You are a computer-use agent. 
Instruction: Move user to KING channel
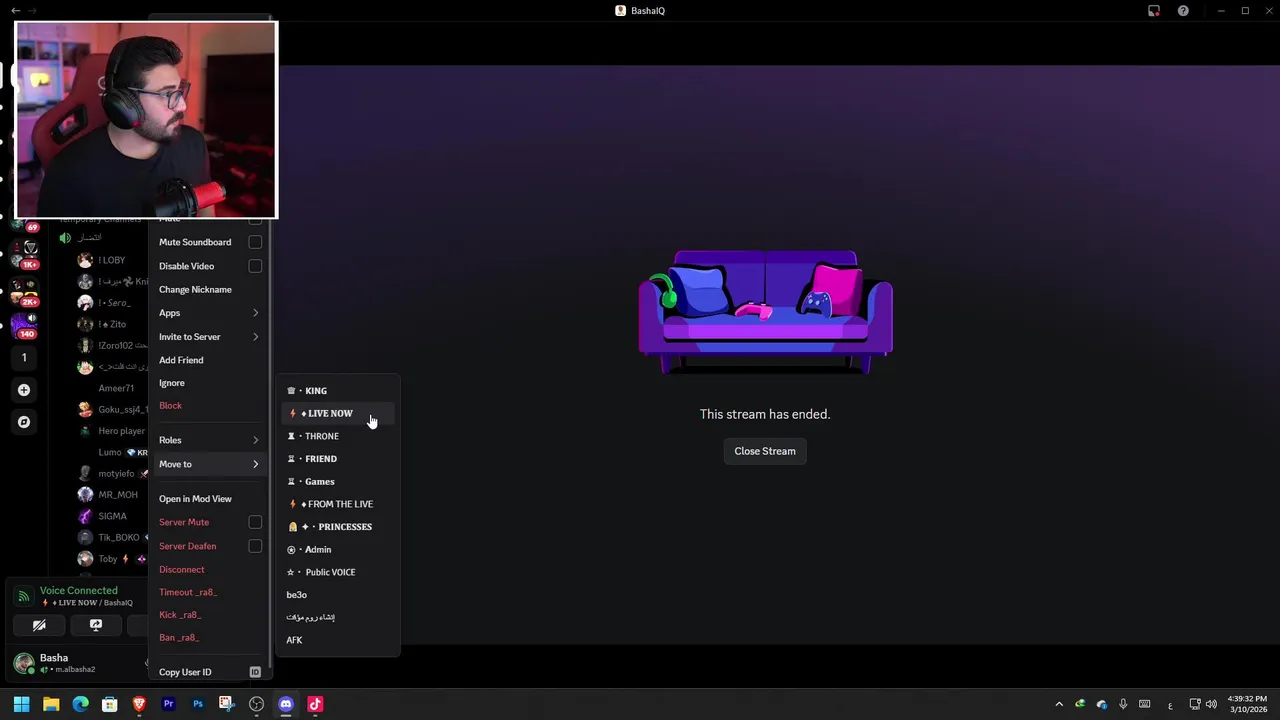coord(337,391)
